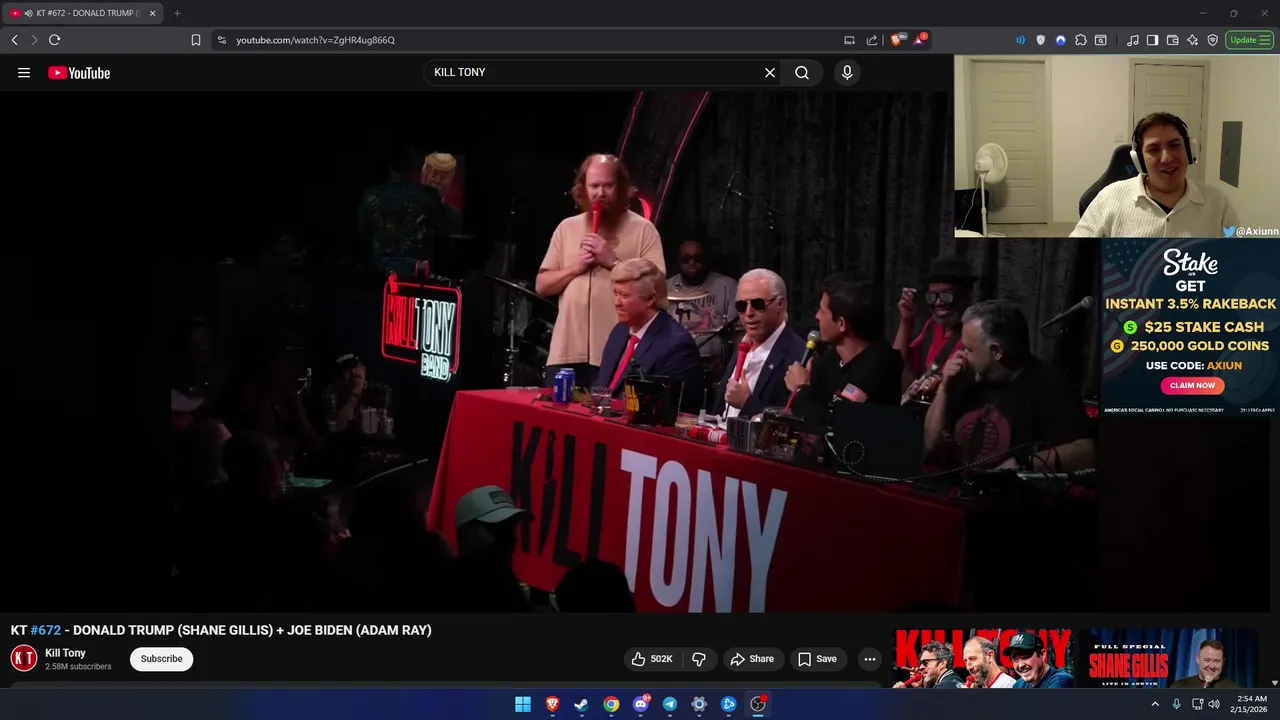
Task: Open the music note media control
Action: (x=1132, y=40)
